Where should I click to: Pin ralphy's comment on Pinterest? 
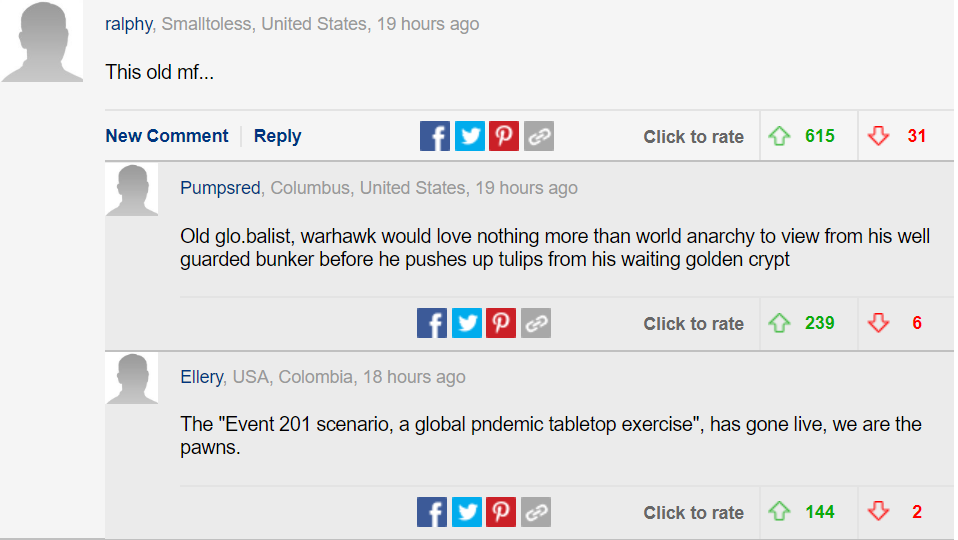[503, 136]
